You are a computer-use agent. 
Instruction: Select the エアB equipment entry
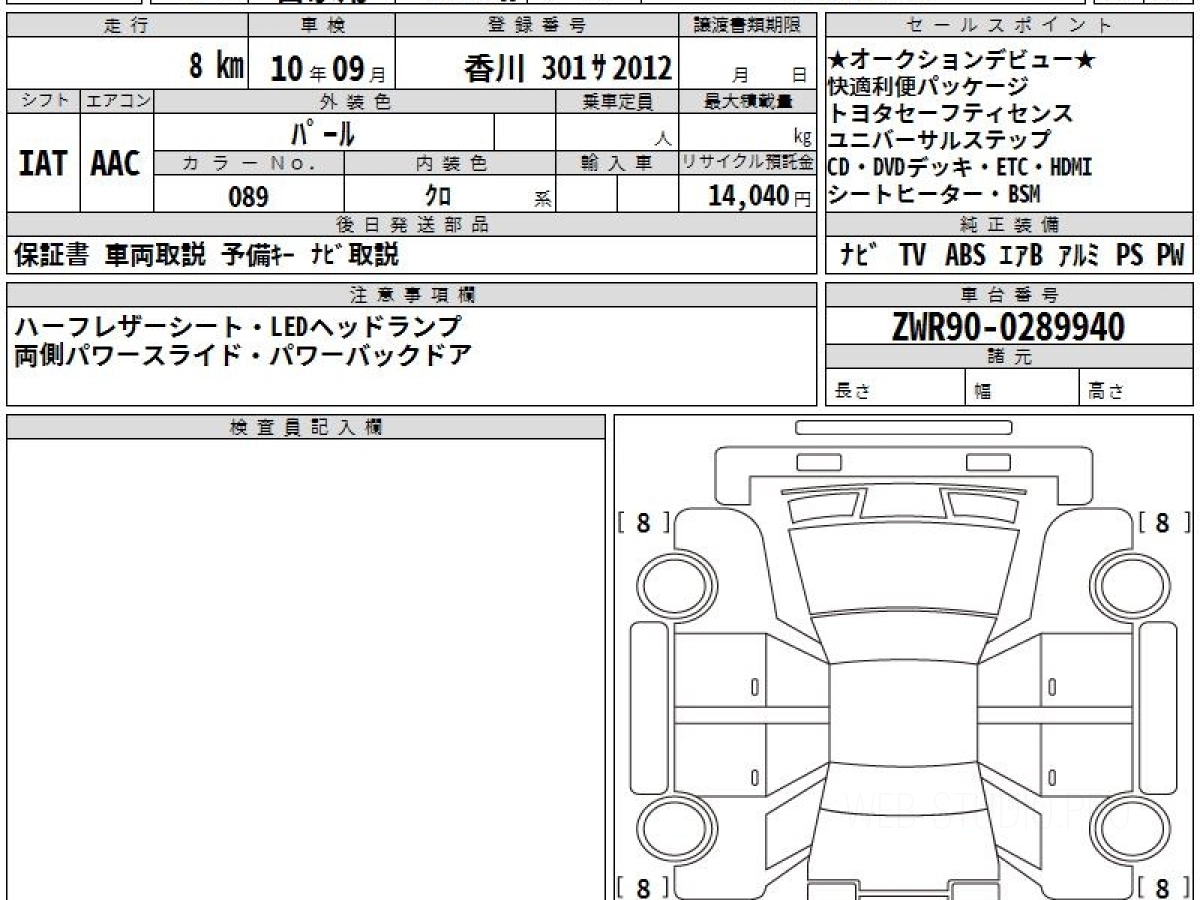tap(1021, 256)
